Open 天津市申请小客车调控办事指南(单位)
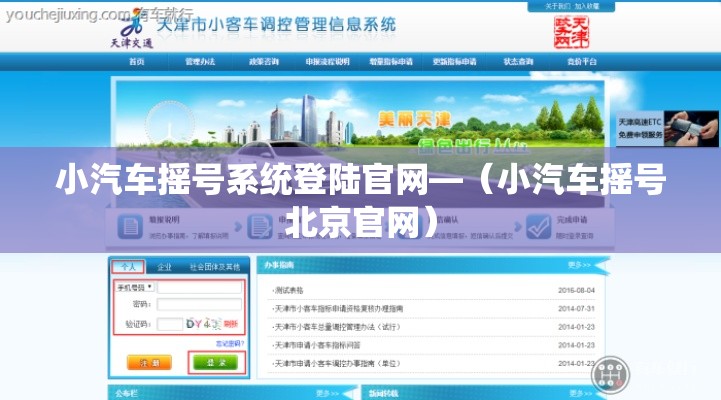 337,364
